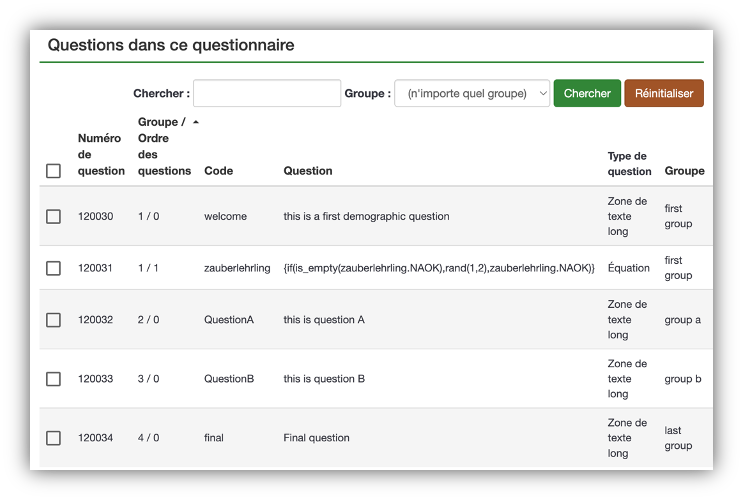The image size is (744, 500).
Task: Sort by Numéro de question column header
Action: pyautogui.click(x=101, y=154)
